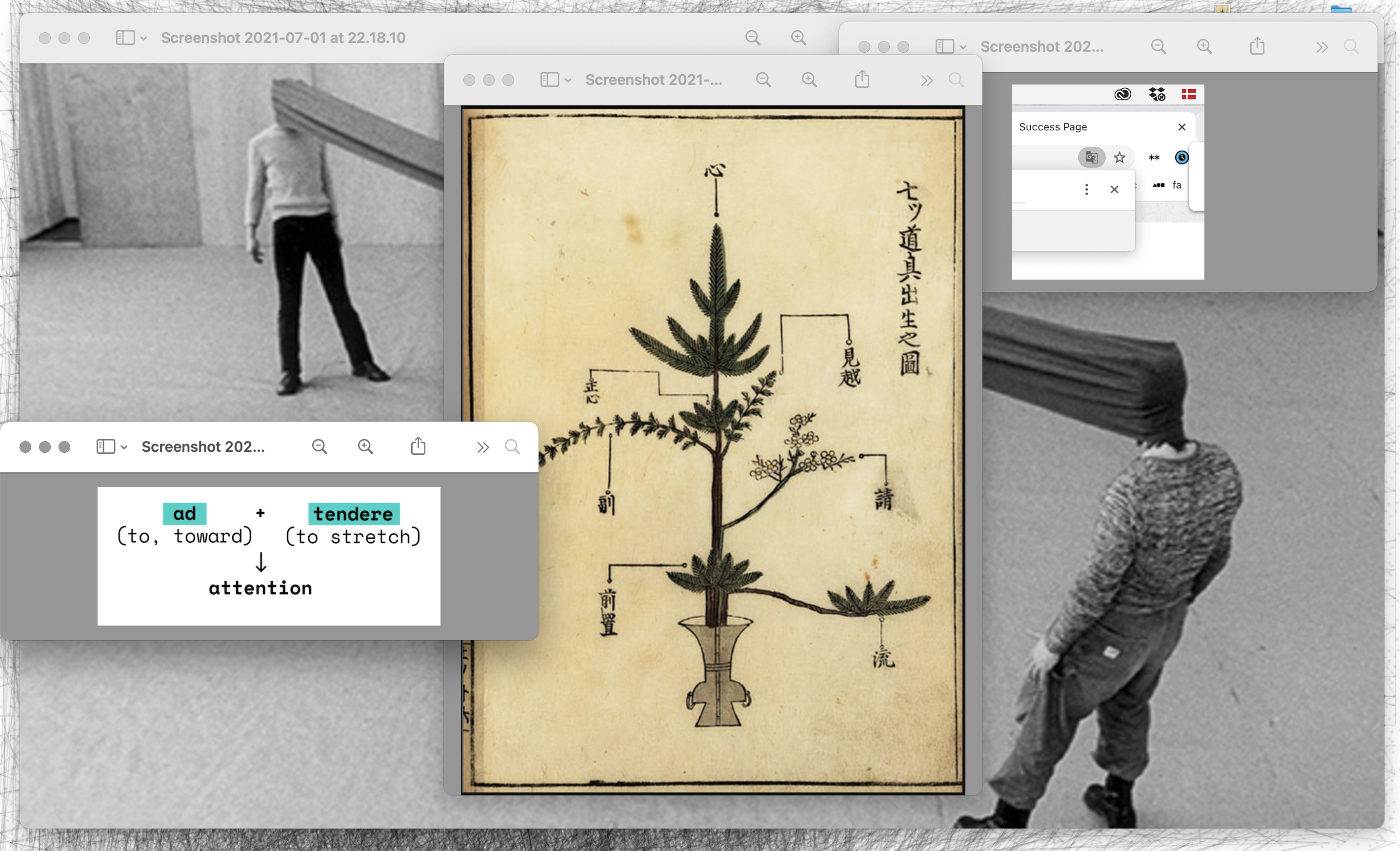Image resolution: width=1400 pixels, height=851 pixels.
Task: Toggle sidebar in the plant illustration window
Action: 549,80
